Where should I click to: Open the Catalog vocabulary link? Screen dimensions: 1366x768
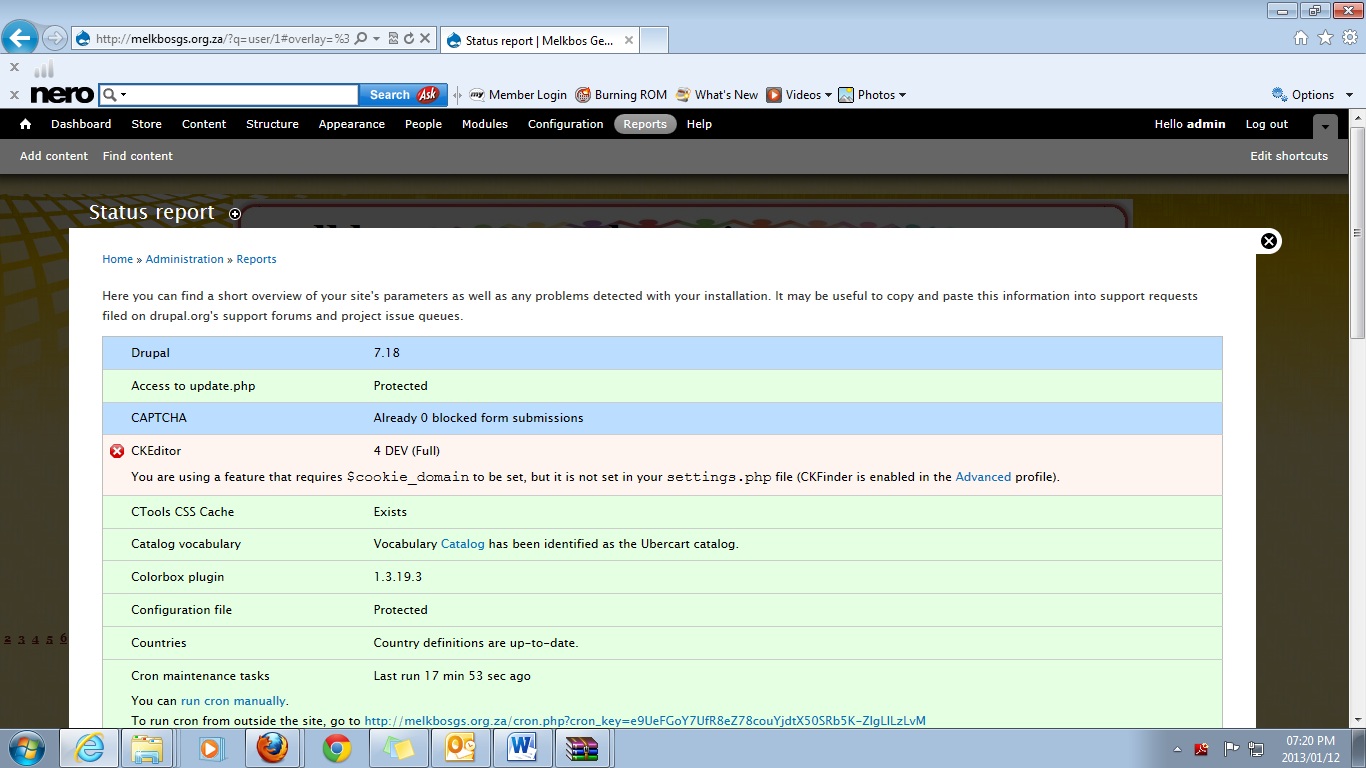pos(462,544)
